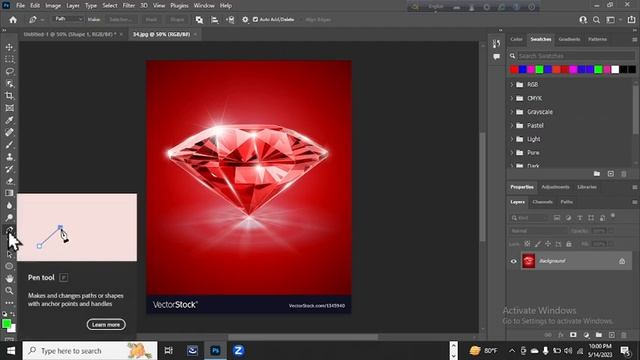Open the Edit Toolbar three-dots menu
Image resolution: width=640 pixels, height=360 pixels.
click(9, 303)
